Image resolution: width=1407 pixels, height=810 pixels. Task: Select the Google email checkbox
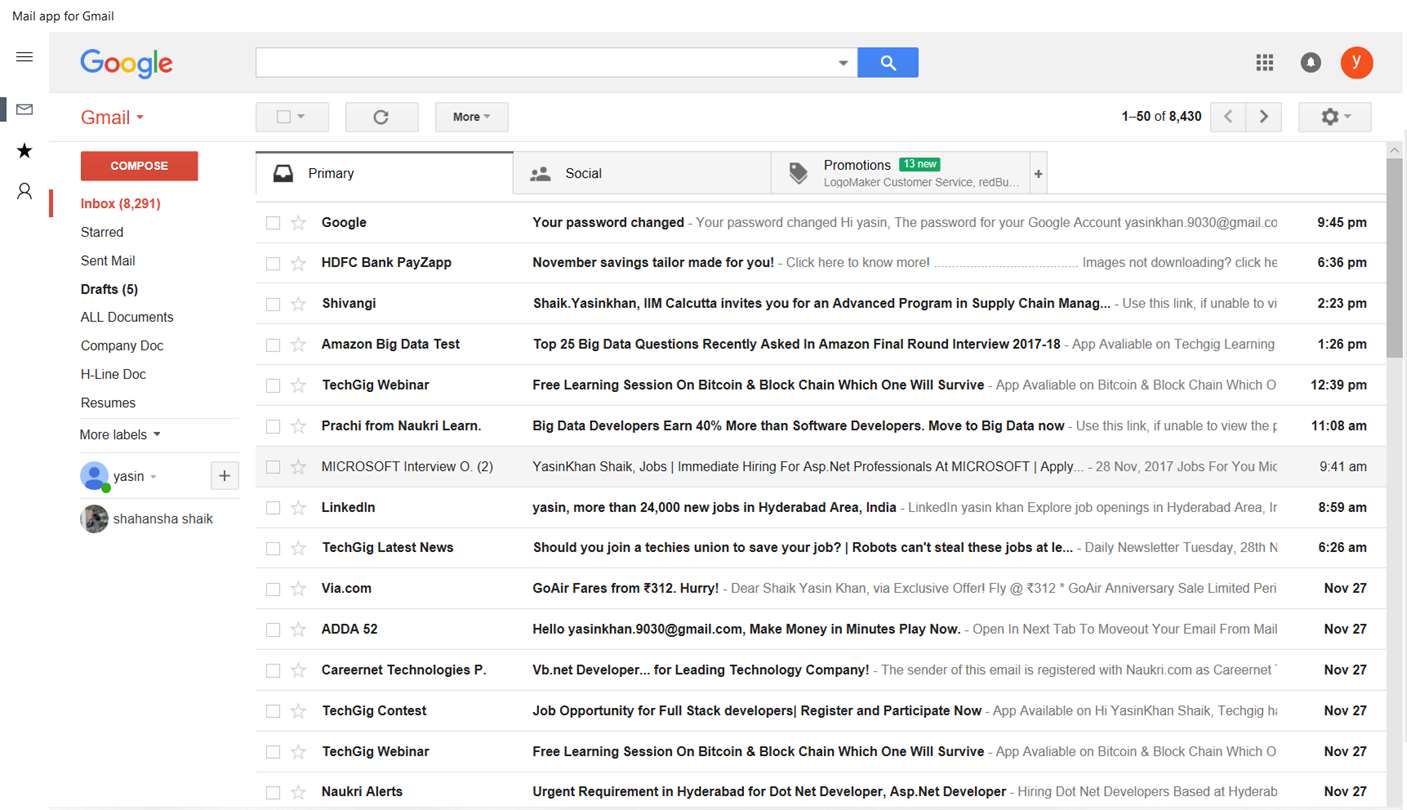coord(273,223)
